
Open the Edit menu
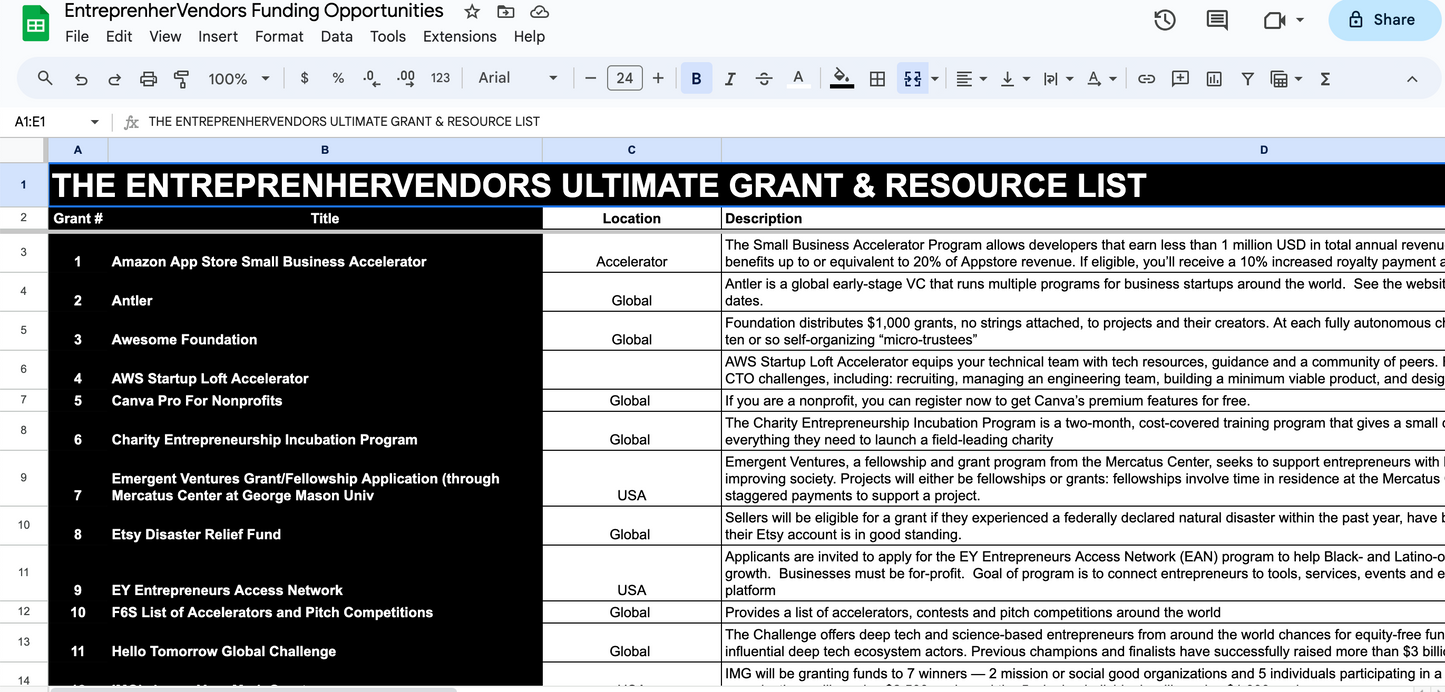119,36
